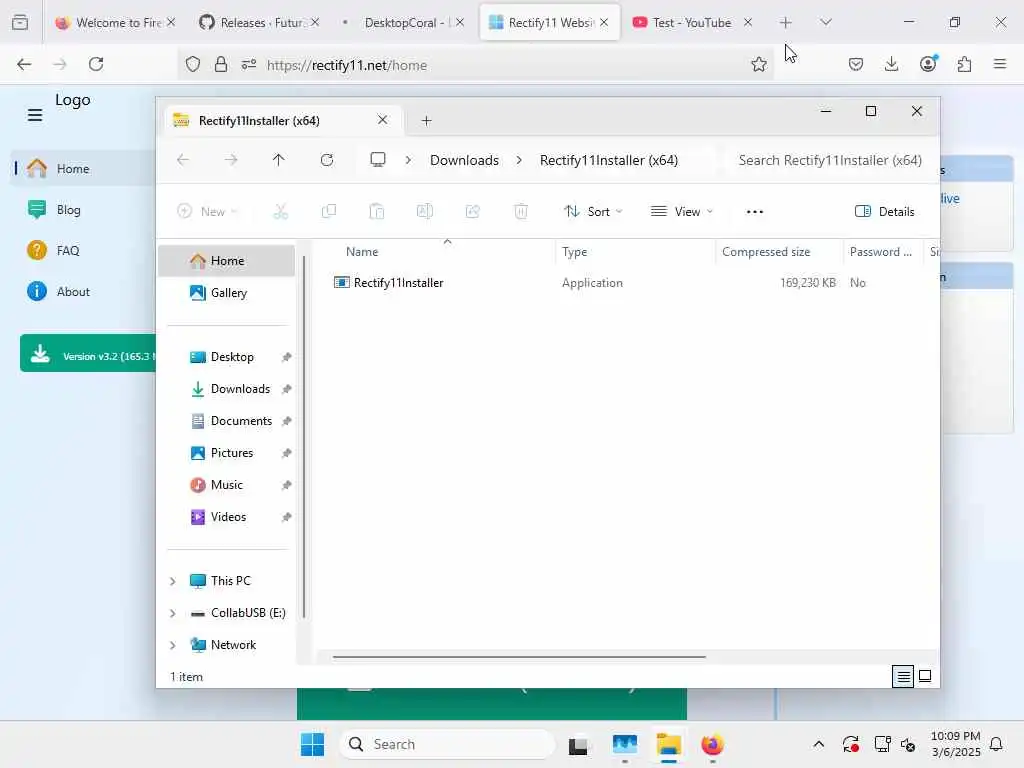Toggle the Details pane
This screenshot has width=1024, height=768.
[885, 212]
